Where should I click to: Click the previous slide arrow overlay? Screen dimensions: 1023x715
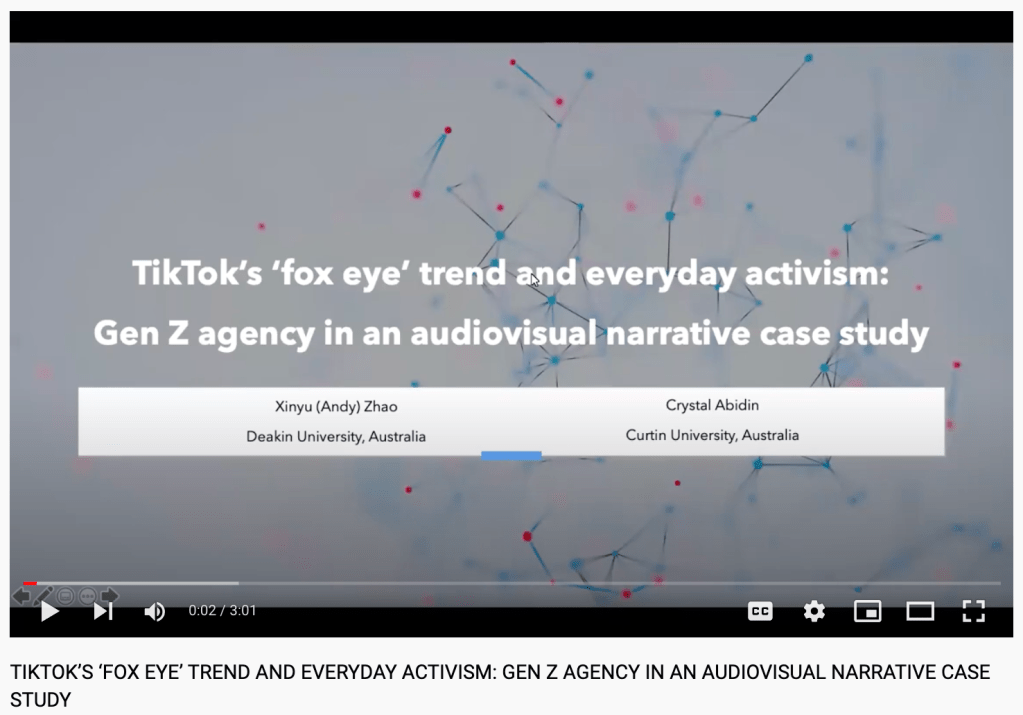pos(21,596)
